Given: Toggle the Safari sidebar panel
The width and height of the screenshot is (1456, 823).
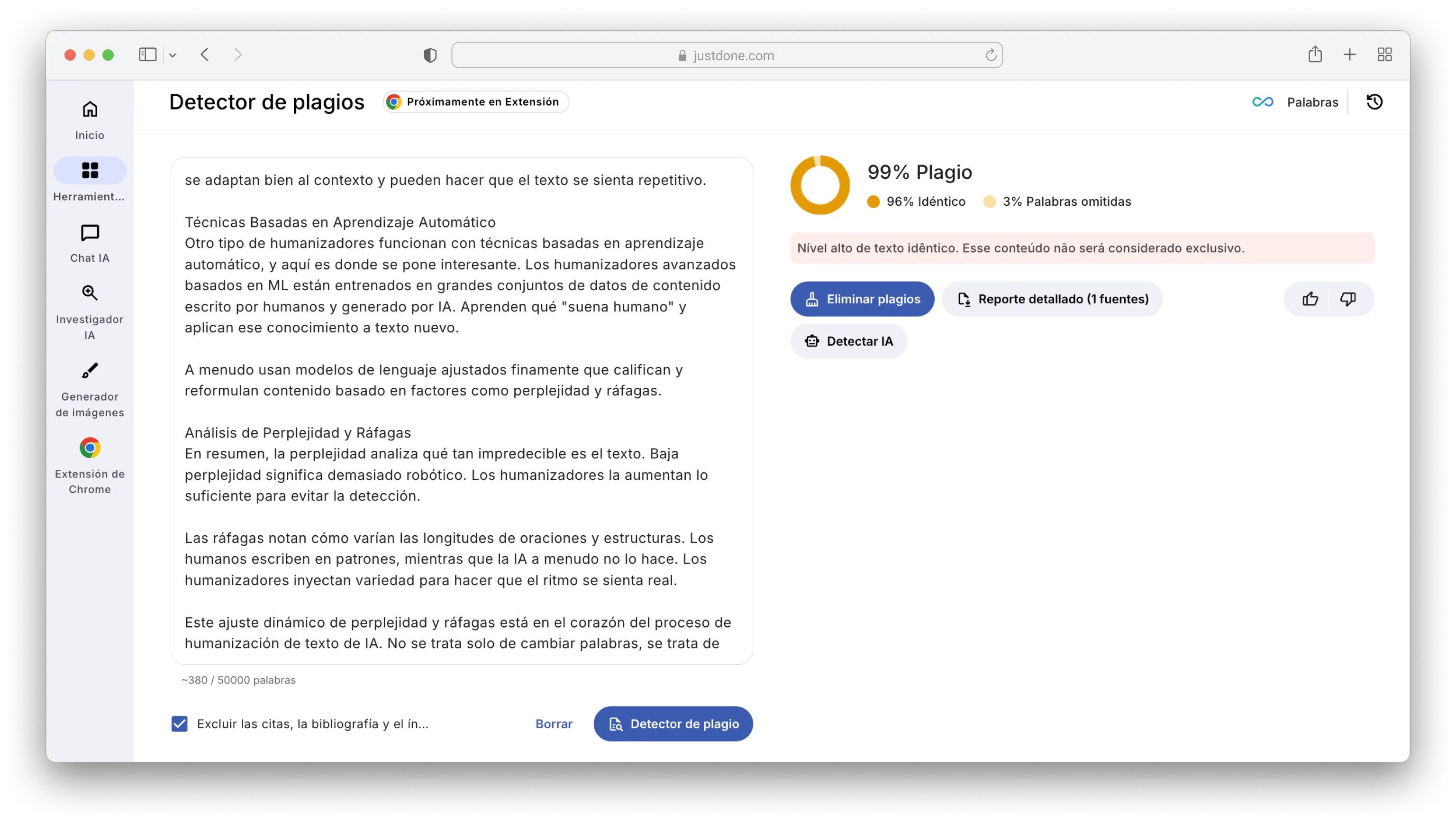Looking at the screenshot, I should point(147,55).
